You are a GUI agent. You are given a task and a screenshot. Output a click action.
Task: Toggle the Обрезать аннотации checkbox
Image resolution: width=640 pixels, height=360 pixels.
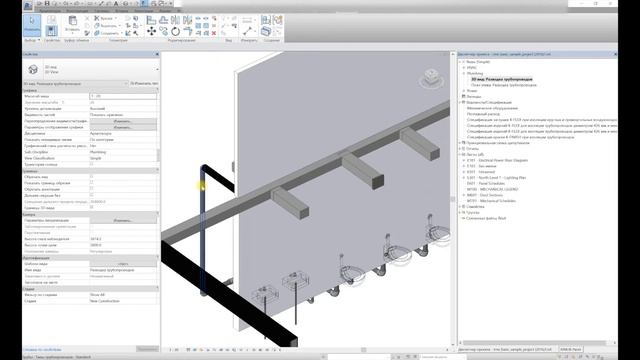(91, 189)
